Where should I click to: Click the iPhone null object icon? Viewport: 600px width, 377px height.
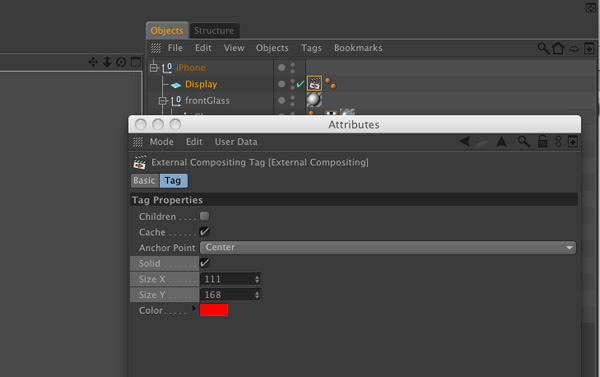coord(167,68)
